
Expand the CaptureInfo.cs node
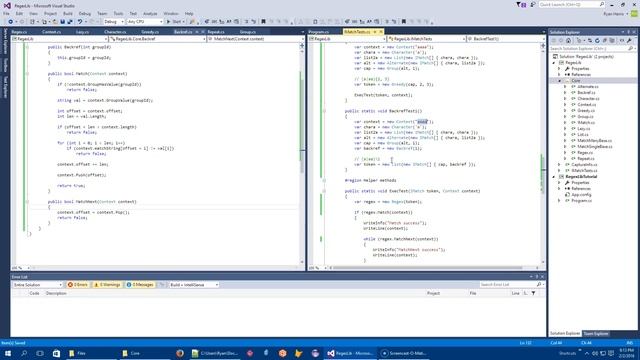click(x=560, y=164)
